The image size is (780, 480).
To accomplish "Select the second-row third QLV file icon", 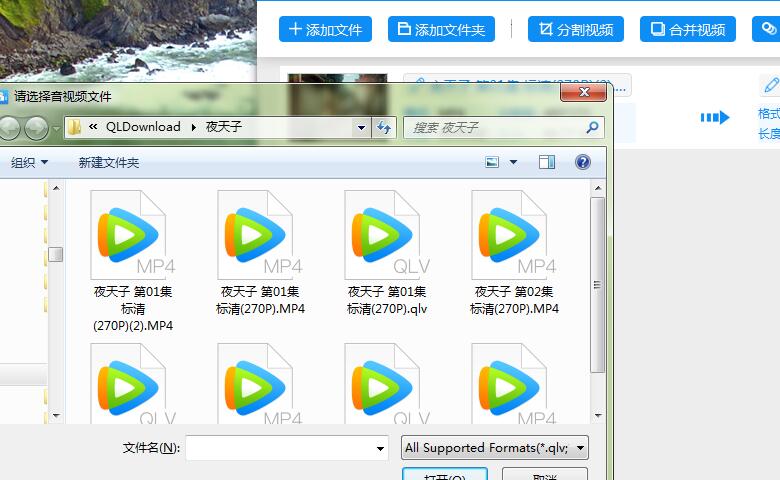I will (387, 383).
